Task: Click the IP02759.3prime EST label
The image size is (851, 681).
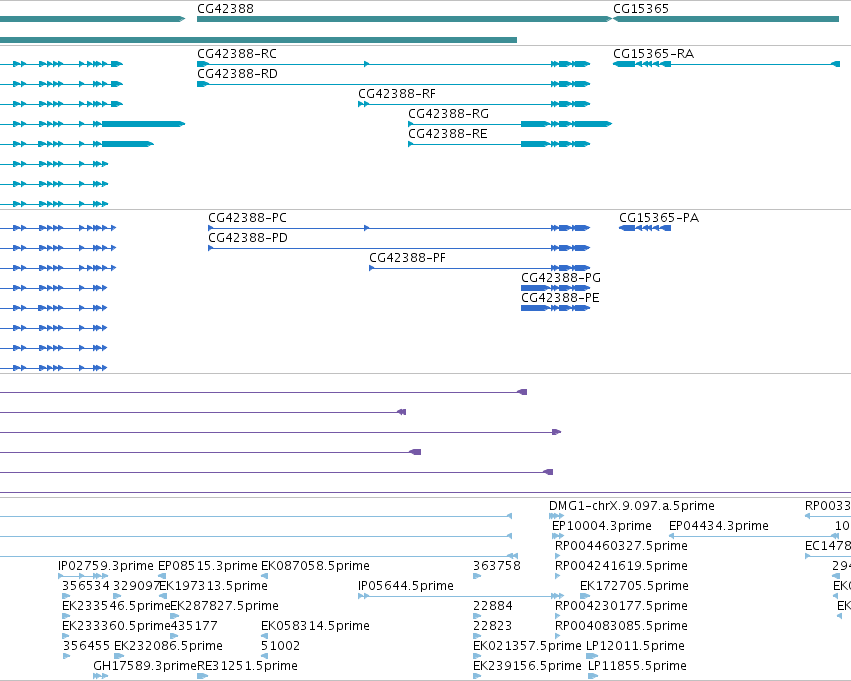Action: click(106, 566)
